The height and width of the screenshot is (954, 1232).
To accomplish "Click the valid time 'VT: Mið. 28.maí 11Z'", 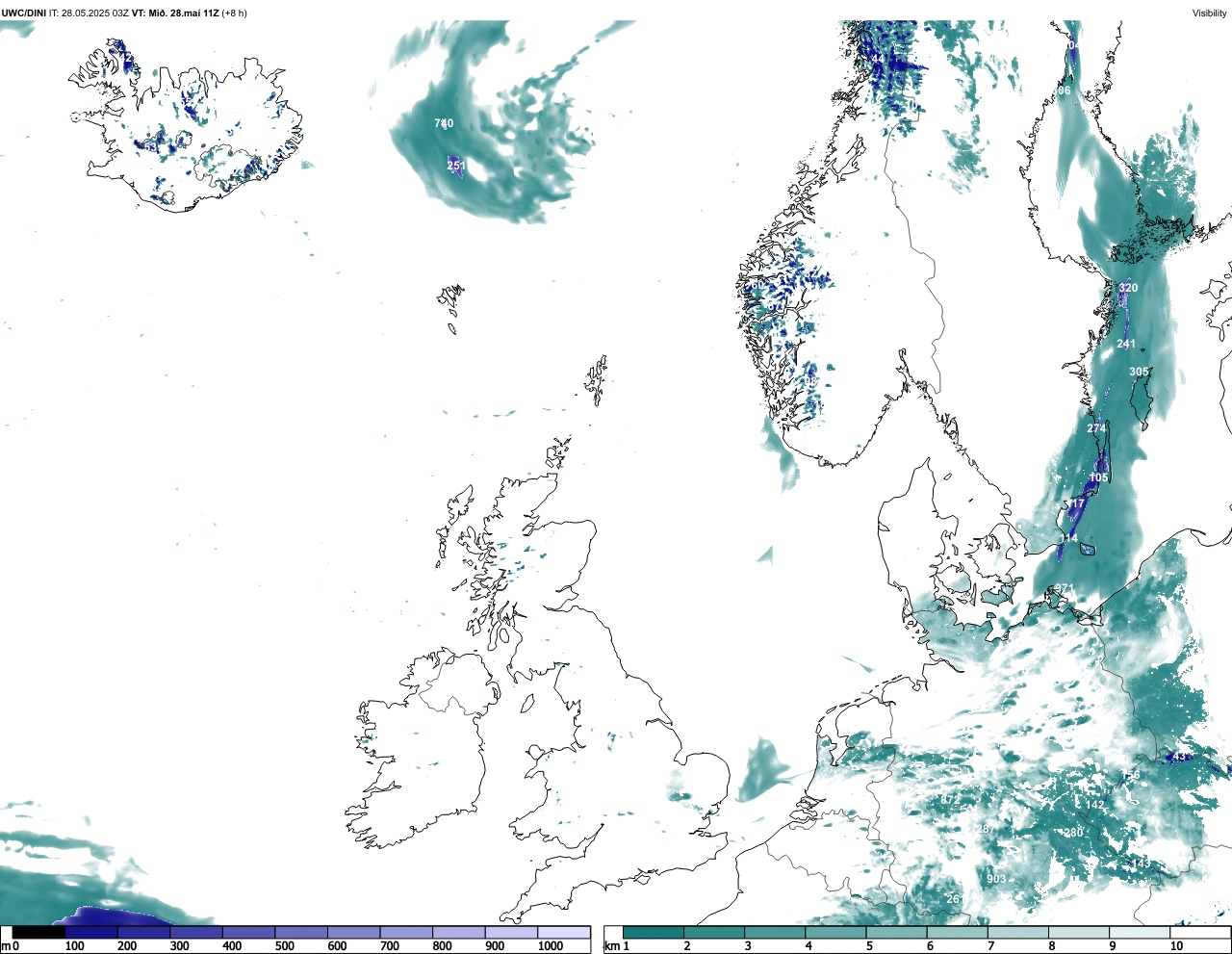I will [x=175, y=13].
